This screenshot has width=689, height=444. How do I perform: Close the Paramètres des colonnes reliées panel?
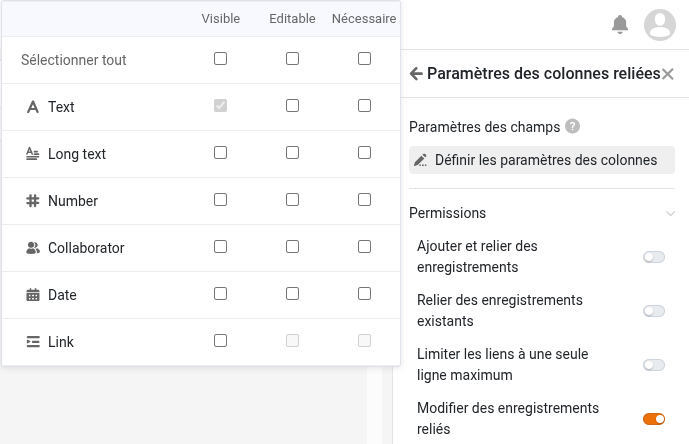click(667, 74)
